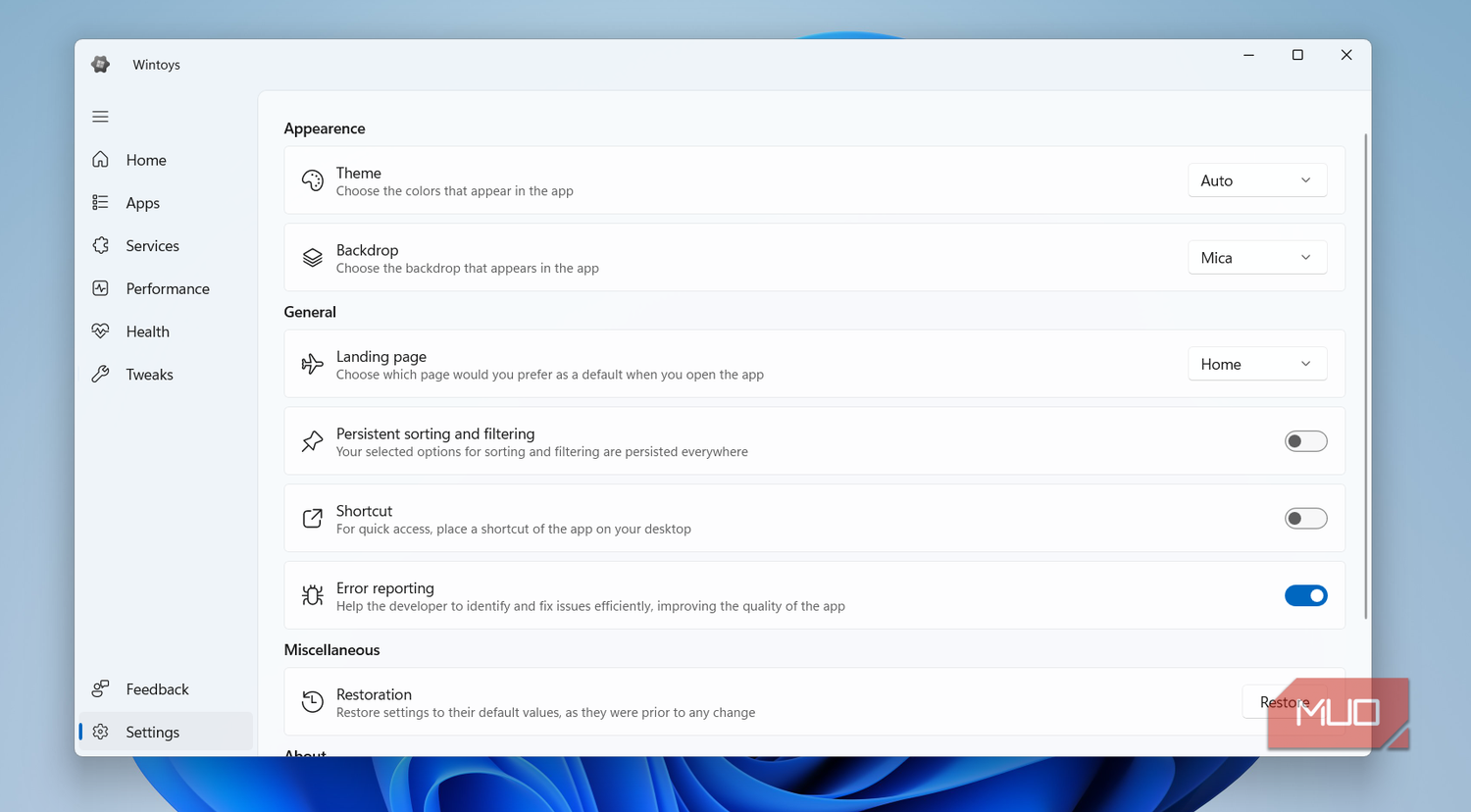Maximize the Wintoys window
The height and width of the screenshot is (812, 1471).
coord(1297,55)
